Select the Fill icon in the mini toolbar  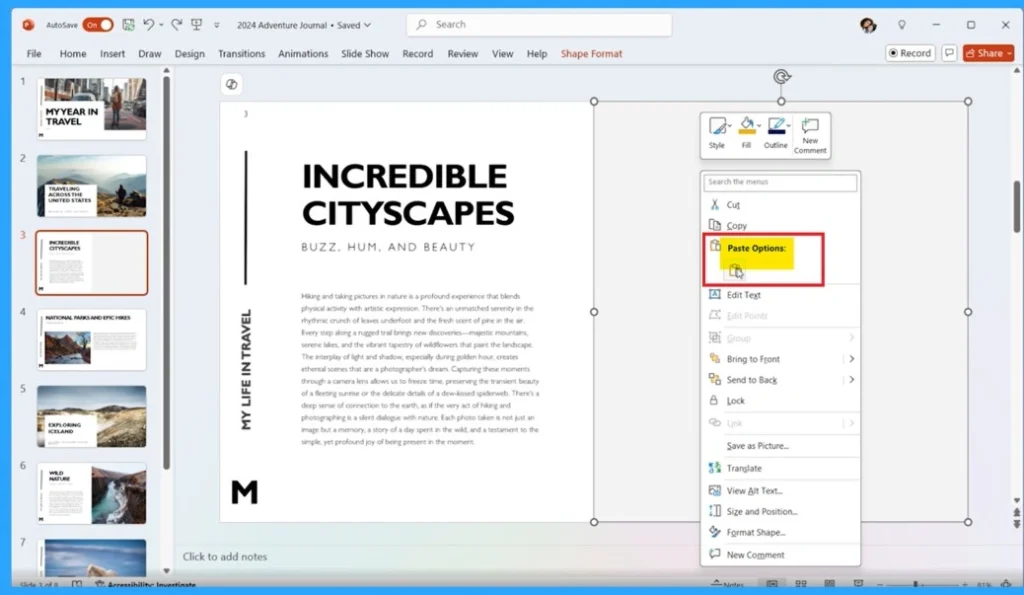(x=746, y=130)
